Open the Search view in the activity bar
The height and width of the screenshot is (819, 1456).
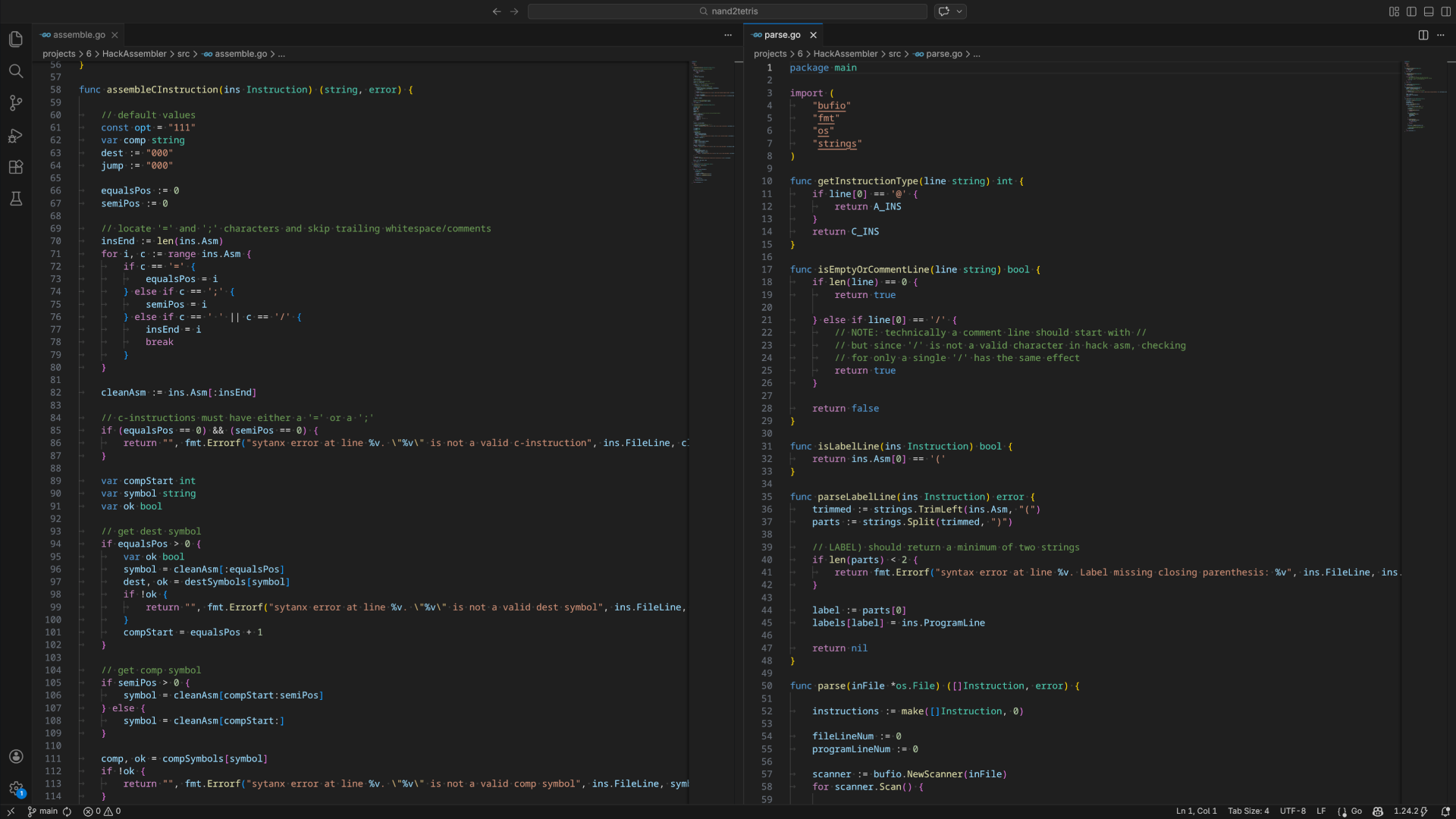coord(15,71)
